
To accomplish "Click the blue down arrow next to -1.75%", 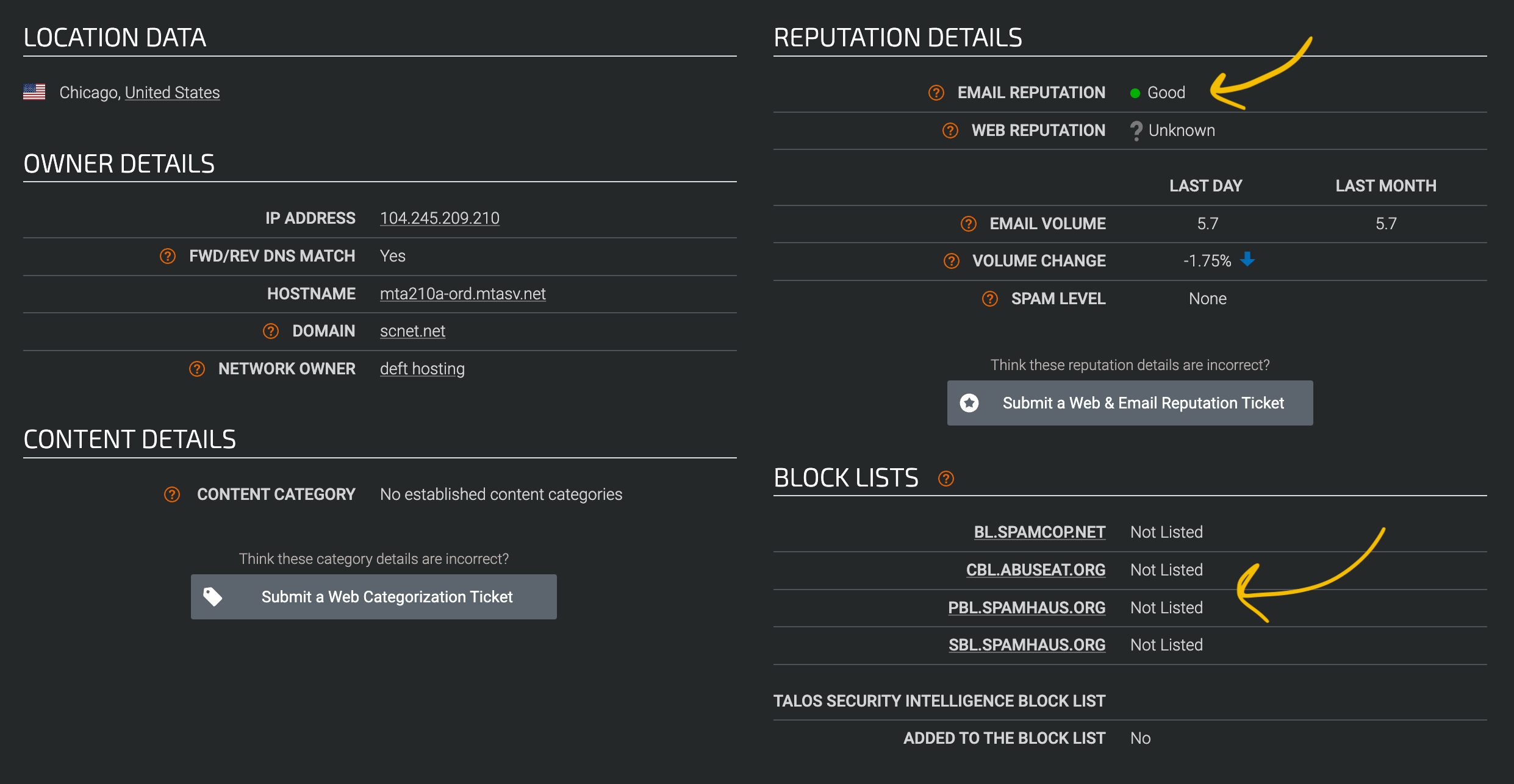I will tap(1246, 260).
